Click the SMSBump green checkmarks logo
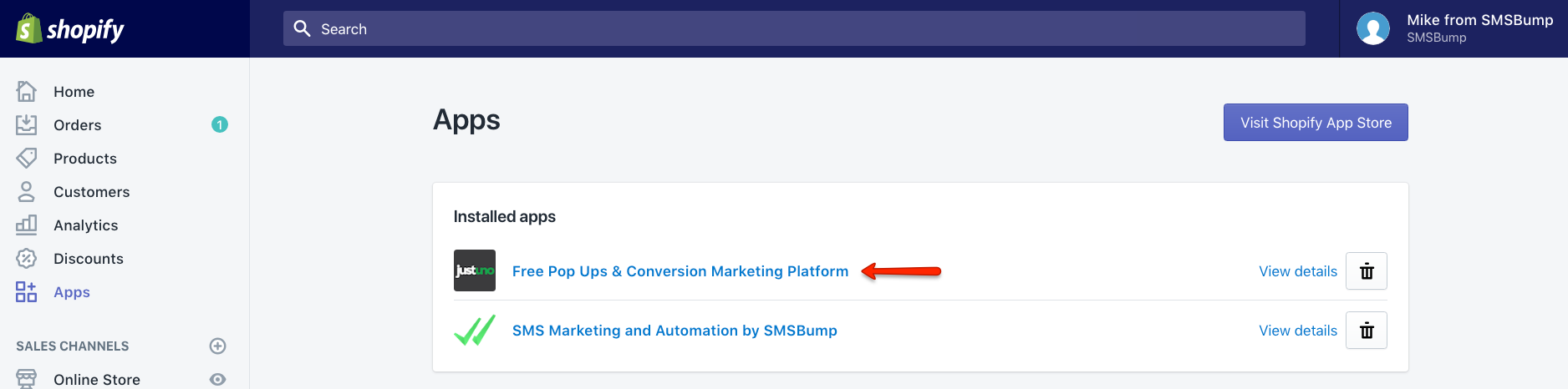 point(475,330)
